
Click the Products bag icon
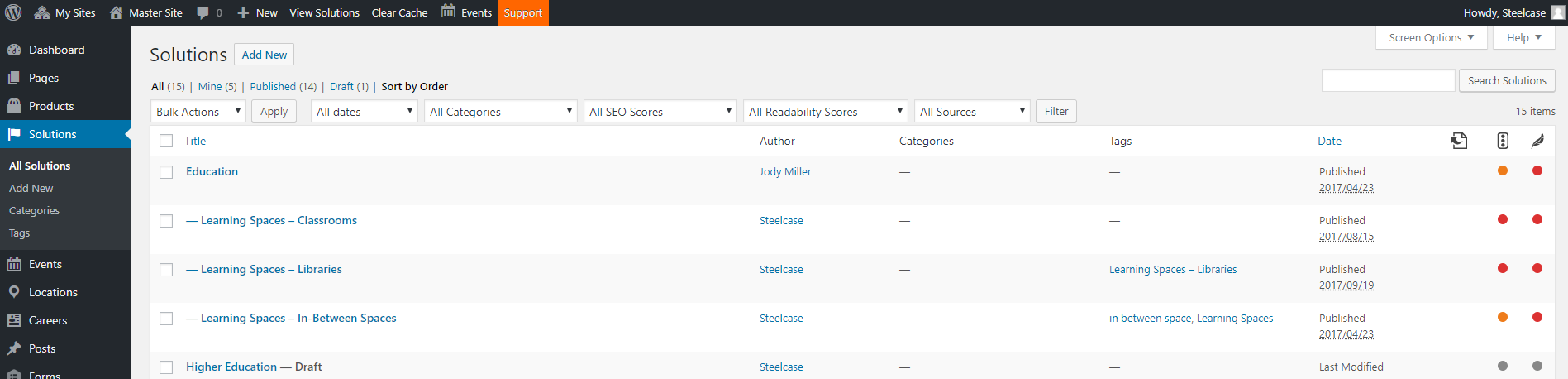(14, 106)
